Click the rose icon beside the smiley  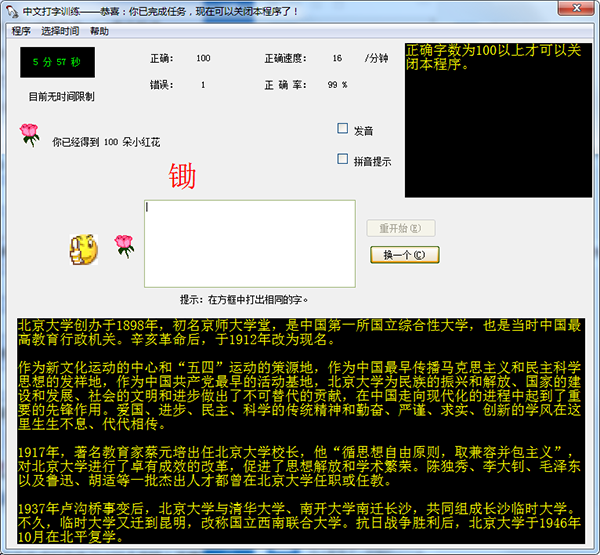[x=124, y=246]
